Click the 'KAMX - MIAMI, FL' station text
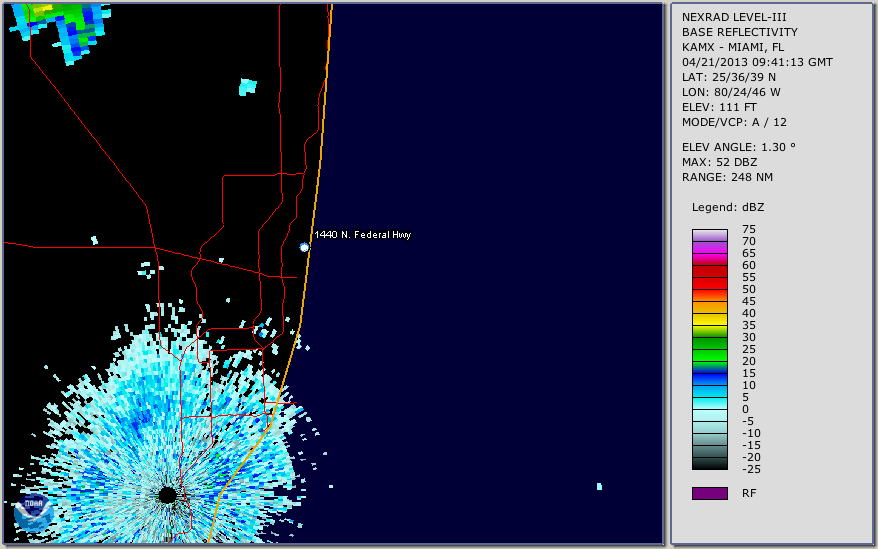This screenshot has height=549, width=878. 733,47
